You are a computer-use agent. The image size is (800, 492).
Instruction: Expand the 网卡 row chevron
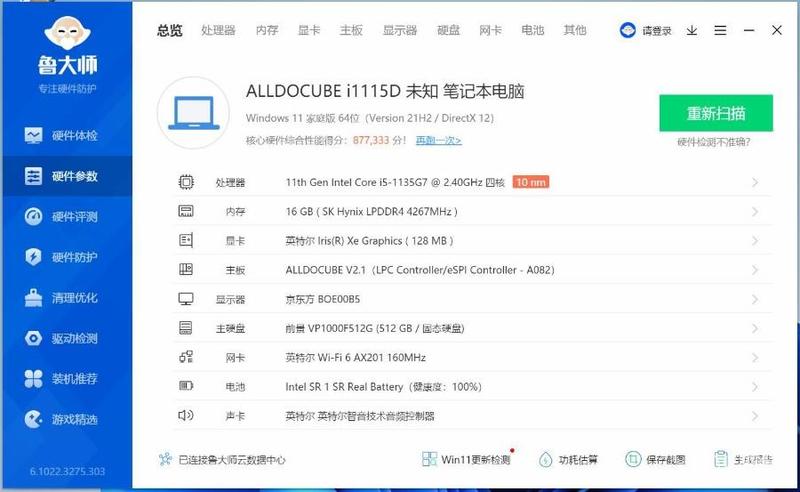755,357
